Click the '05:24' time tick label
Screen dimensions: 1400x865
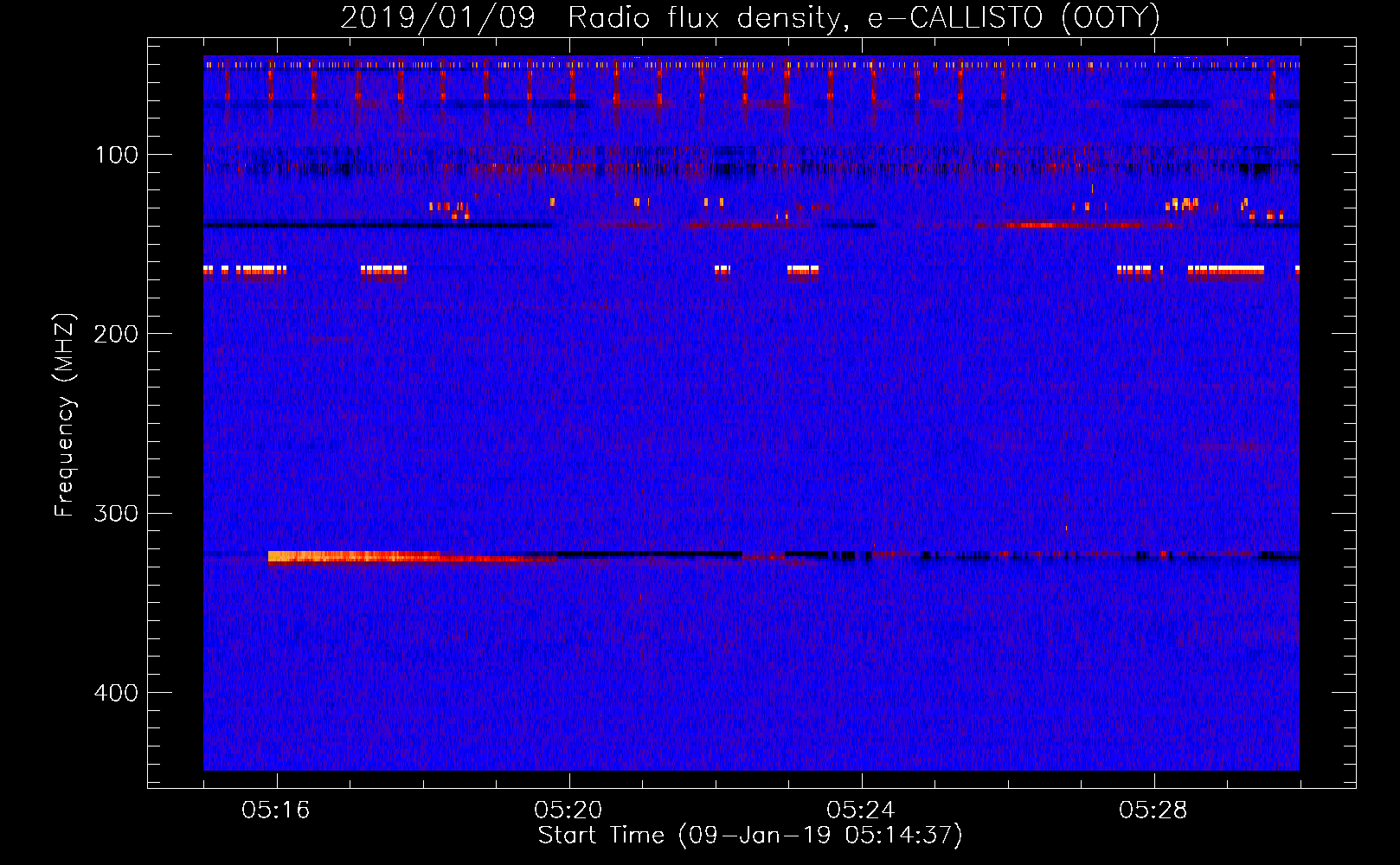(861, 811)
